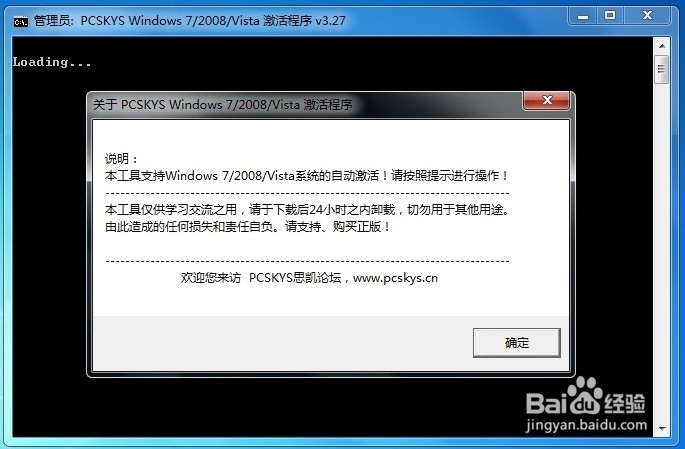The width and height of the screenshot is (685, 449).
Task: Open the cmd icon system menu
Action: (20, 21)
